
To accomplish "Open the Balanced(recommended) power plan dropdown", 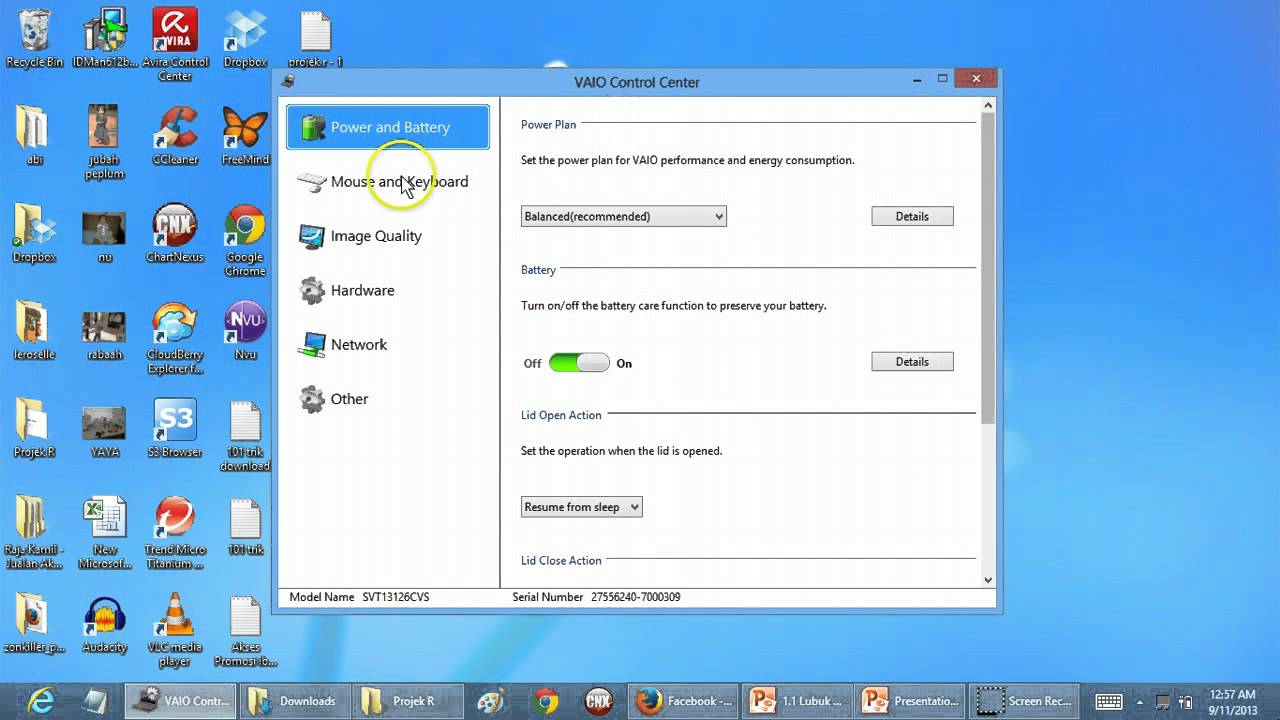I will click(x=623, y=216).
